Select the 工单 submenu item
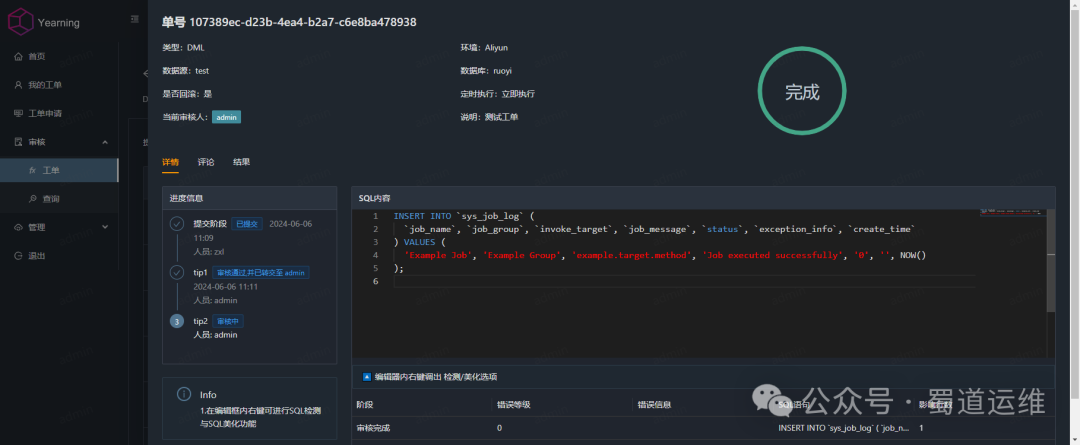The image size is (1080, 445). tap(59, 170)
